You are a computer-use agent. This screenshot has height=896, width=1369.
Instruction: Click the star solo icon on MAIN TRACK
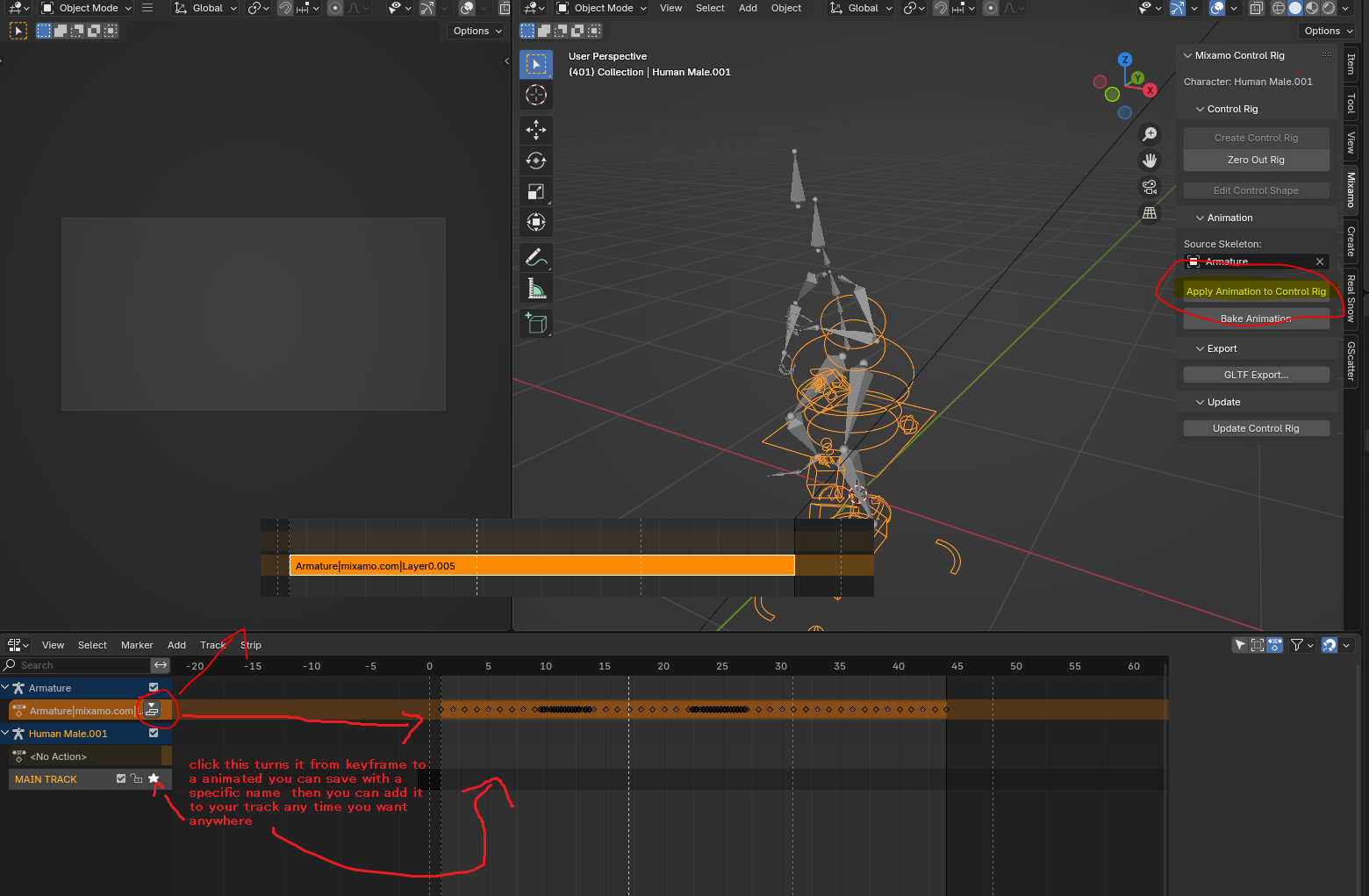(x=154, y=778)
